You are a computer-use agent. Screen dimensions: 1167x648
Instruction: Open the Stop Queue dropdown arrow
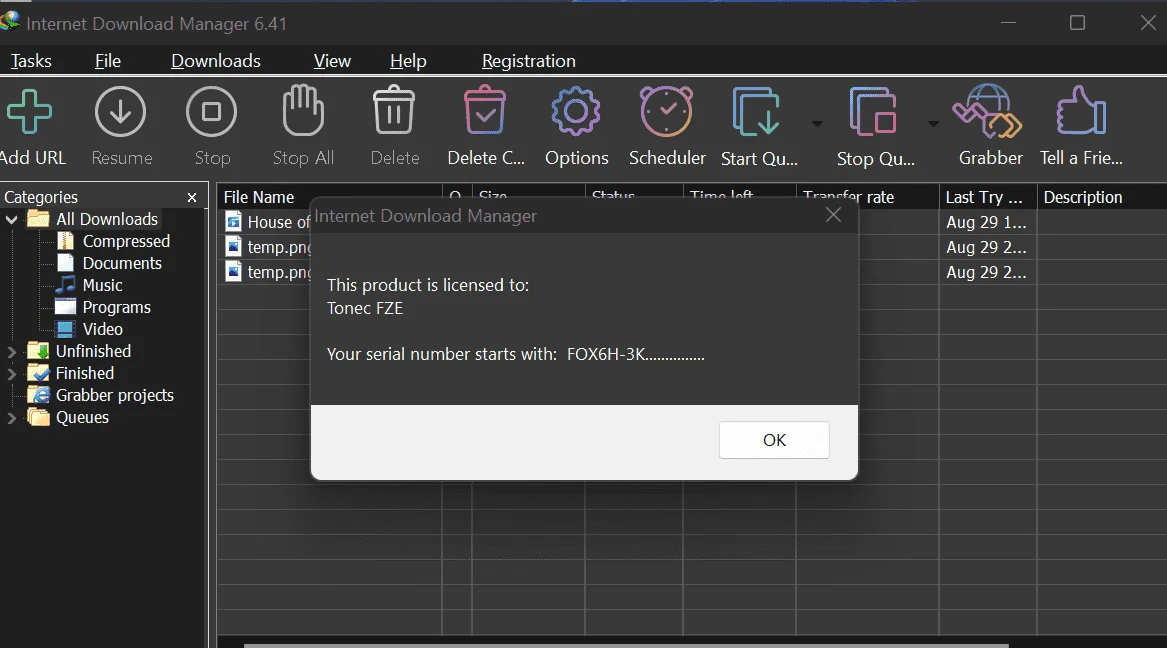[x=933, y=123]
